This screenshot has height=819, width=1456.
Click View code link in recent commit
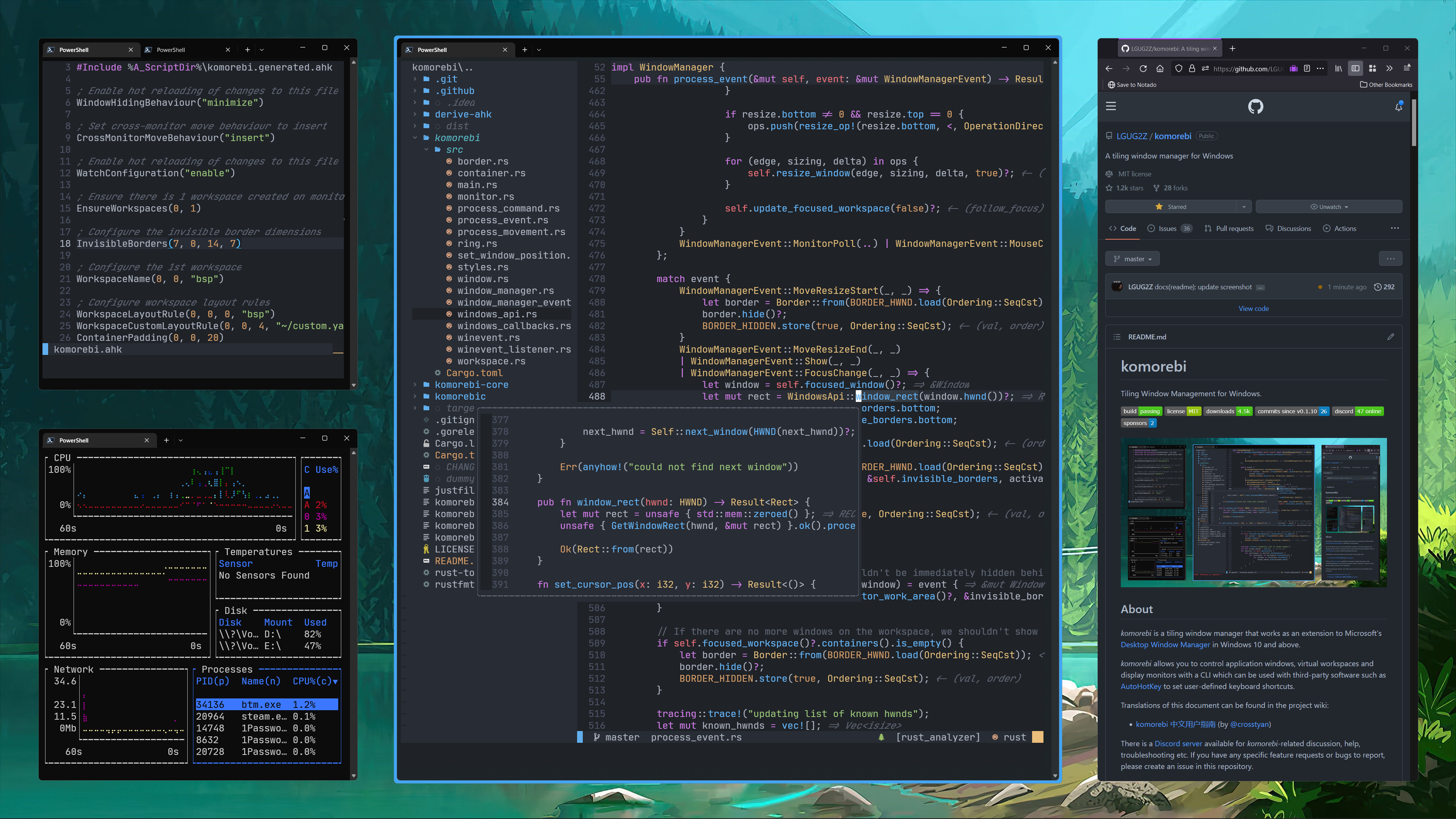pos(1254,309)
